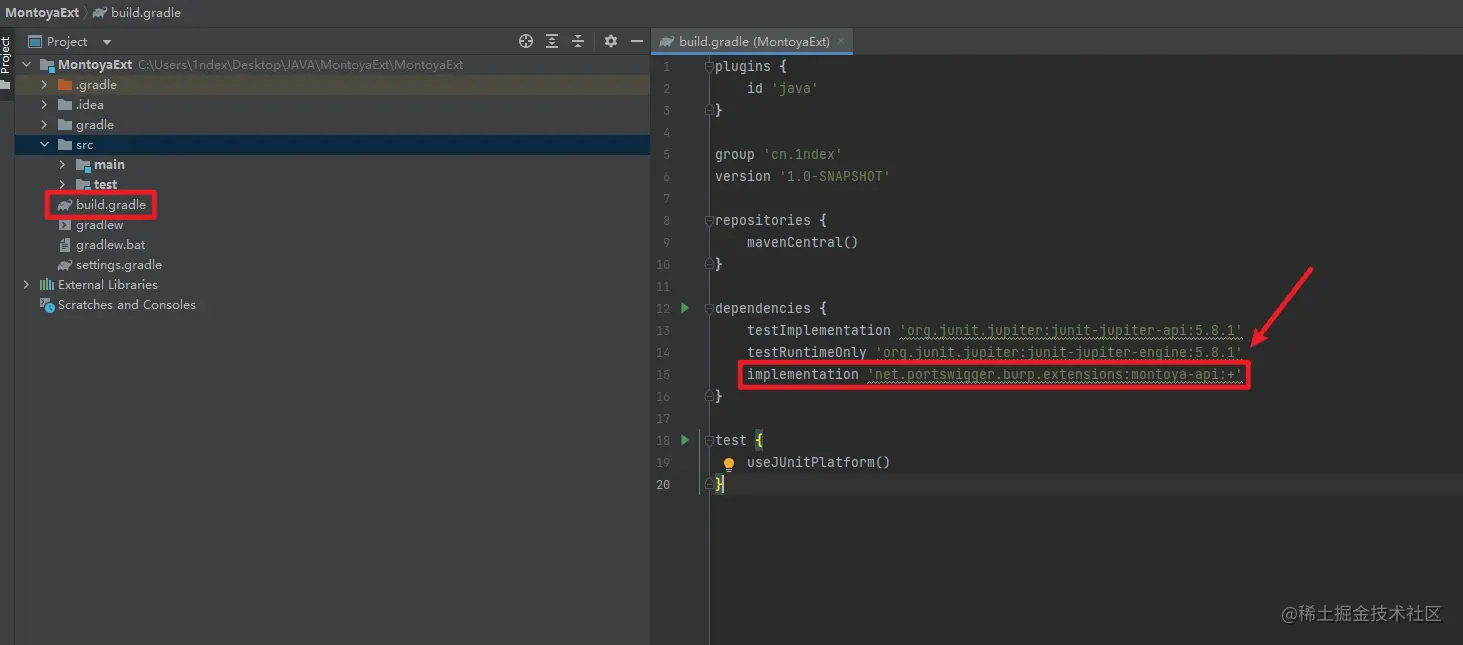This screenshot has height=645, width=1463.
Task: Click mavenCentral() in repositories block
Action: click(x=802, y=242)
